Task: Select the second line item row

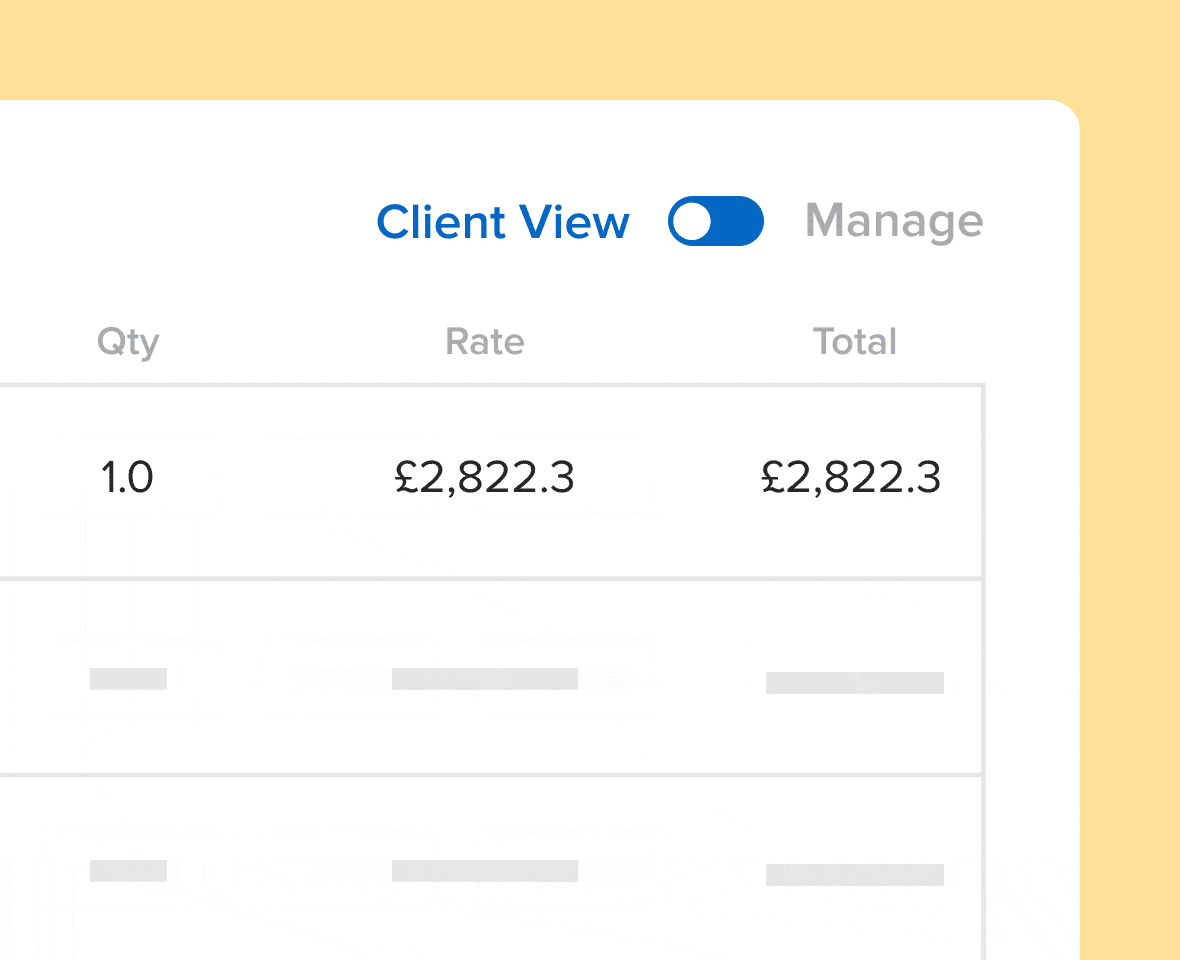Action: (491, 677)
